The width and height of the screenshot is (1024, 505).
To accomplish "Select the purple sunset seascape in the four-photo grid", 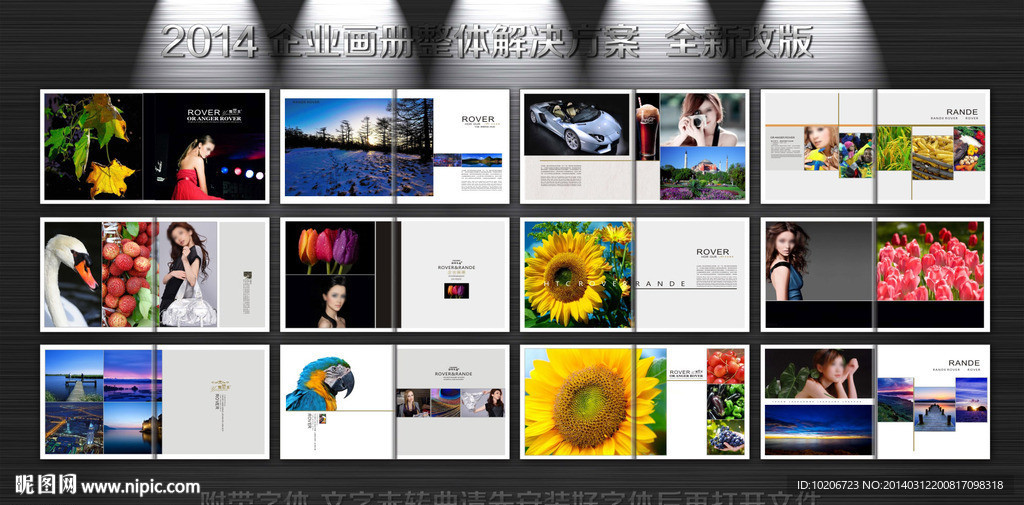I will point(133,376).
